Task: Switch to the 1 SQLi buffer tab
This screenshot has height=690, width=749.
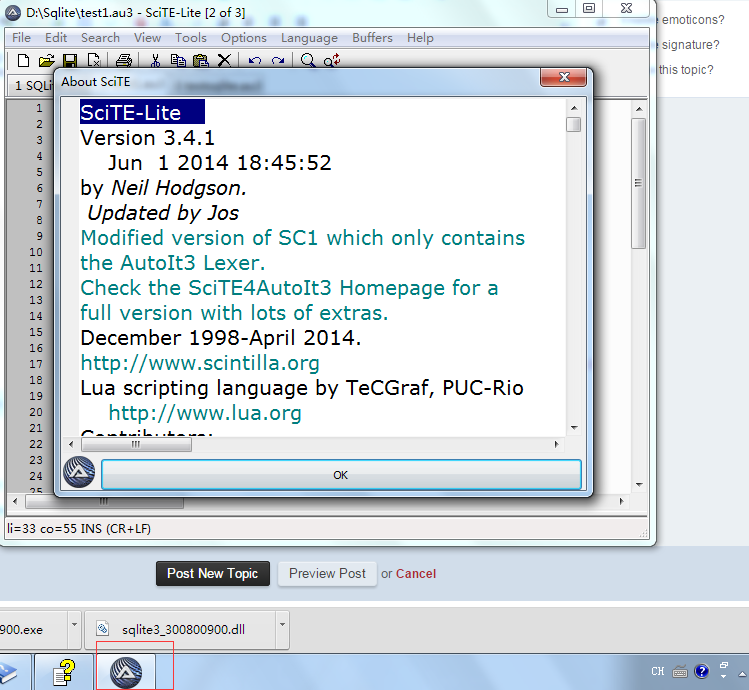Action: click(x=32, y=86)
